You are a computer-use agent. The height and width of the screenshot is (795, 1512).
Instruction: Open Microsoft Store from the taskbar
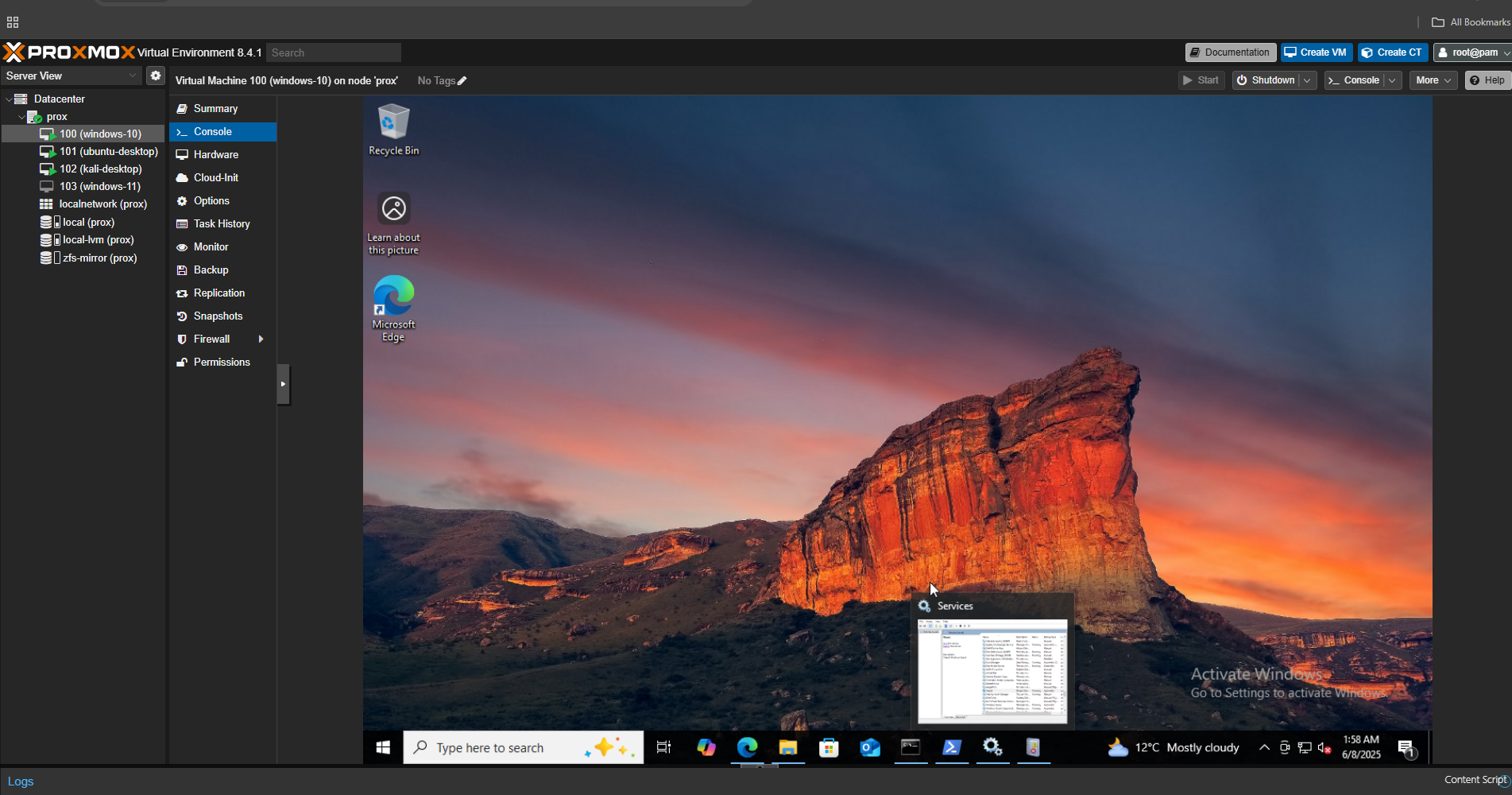pos(829,747)
